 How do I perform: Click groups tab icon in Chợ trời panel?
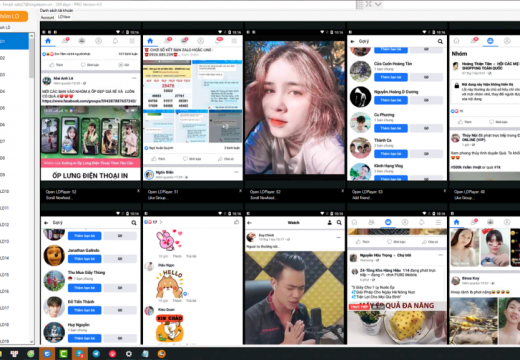click(x=388, y=222)
